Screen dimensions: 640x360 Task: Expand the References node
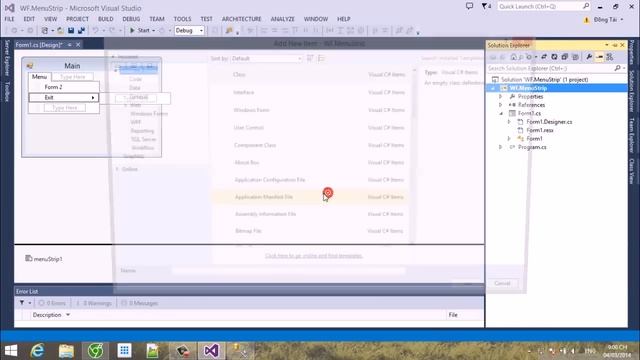pyautogui.click(x=501, y=105)
